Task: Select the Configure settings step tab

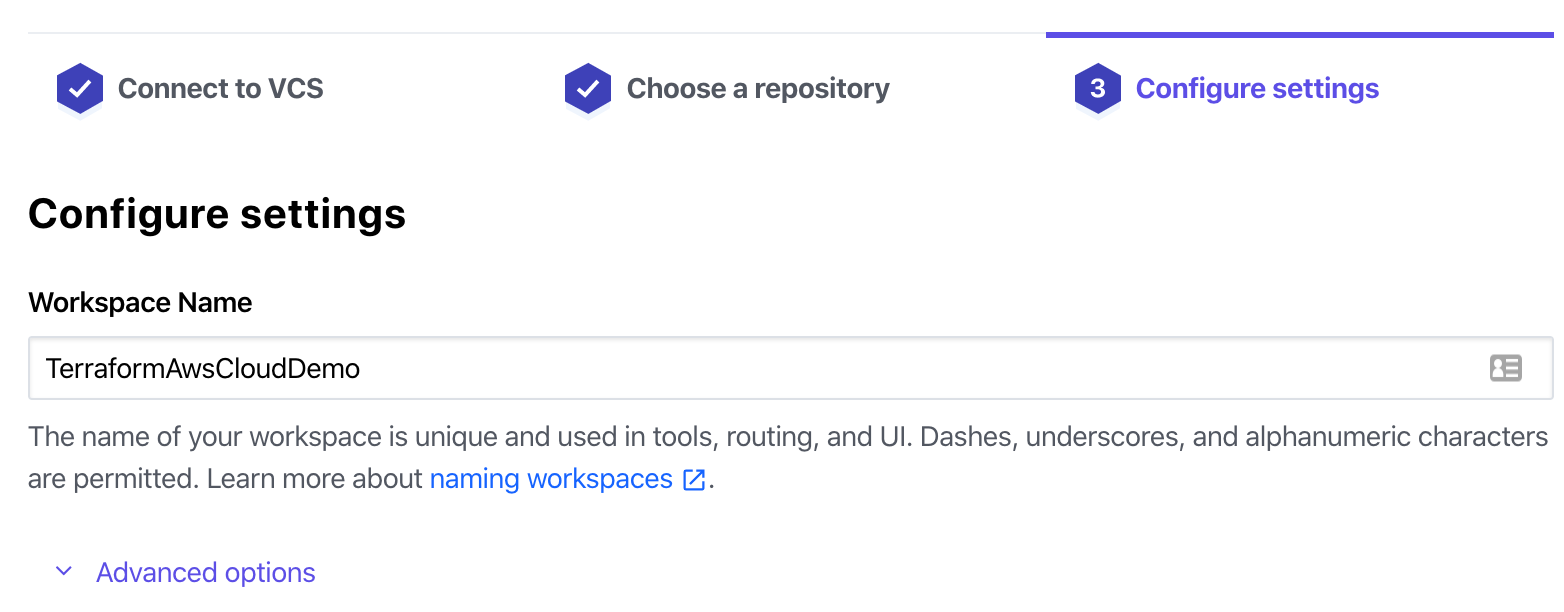Action: tap(1257, 89)
